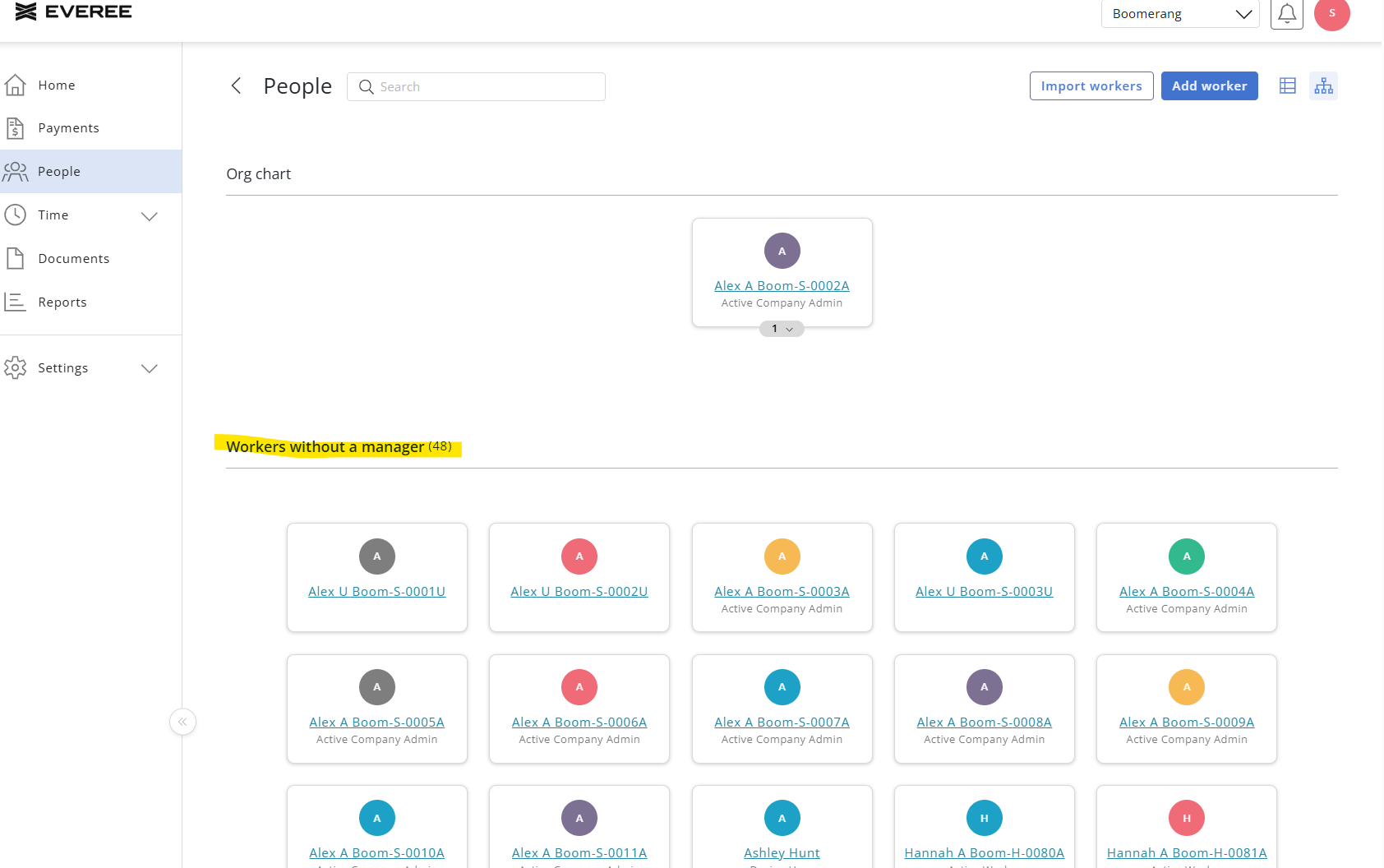Image resolution: width=1384 pixels, height=868 pixels.
Task: Open the Boomerang company dropdown
Action: click(x=1180, y=14)
